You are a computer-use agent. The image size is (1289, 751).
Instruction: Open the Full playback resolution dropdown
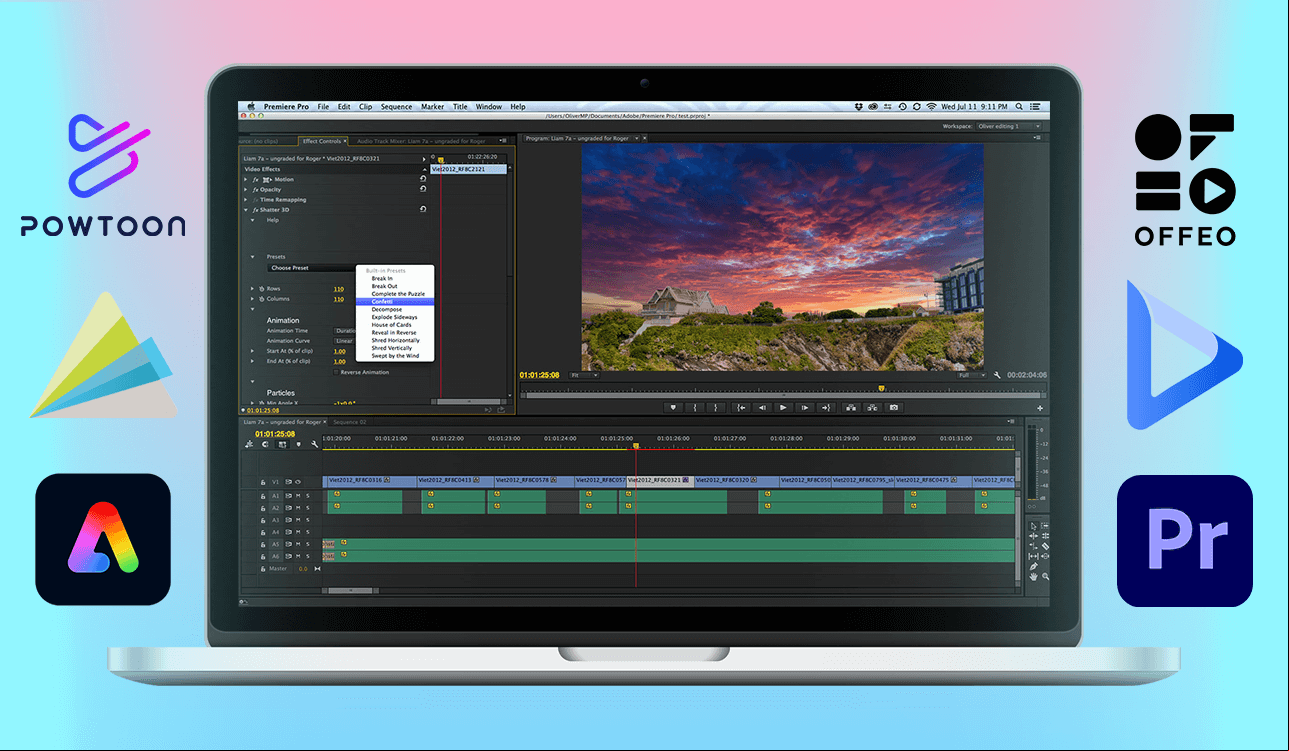coord(971,375)
